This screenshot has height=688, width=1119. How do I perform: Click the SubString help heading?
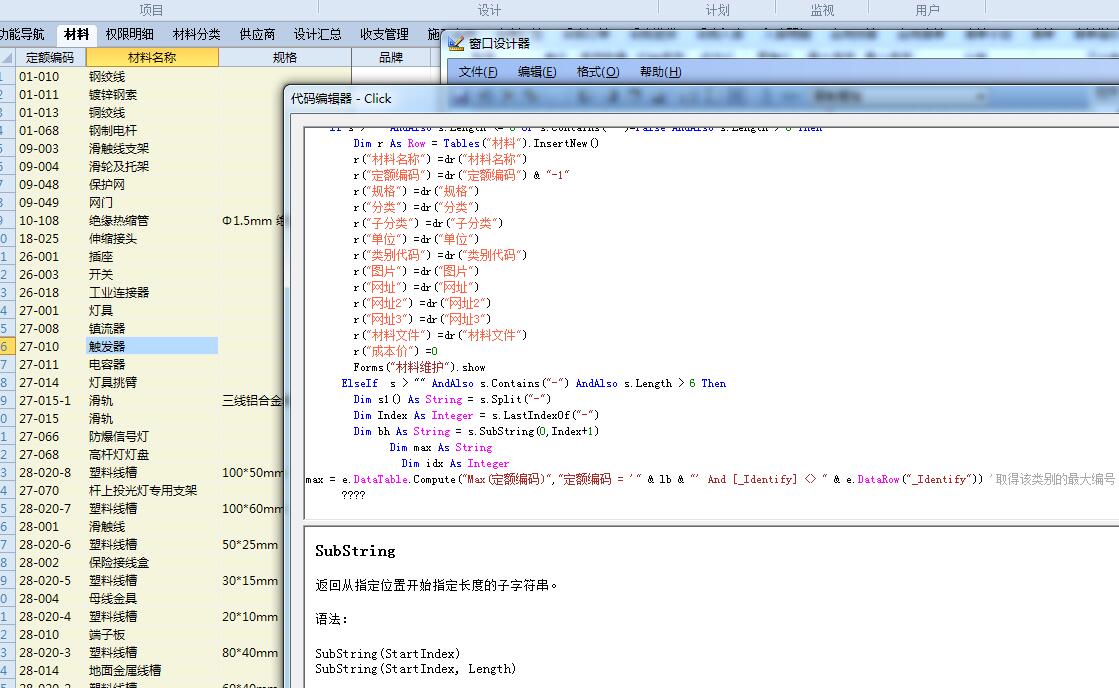[355, 551]
